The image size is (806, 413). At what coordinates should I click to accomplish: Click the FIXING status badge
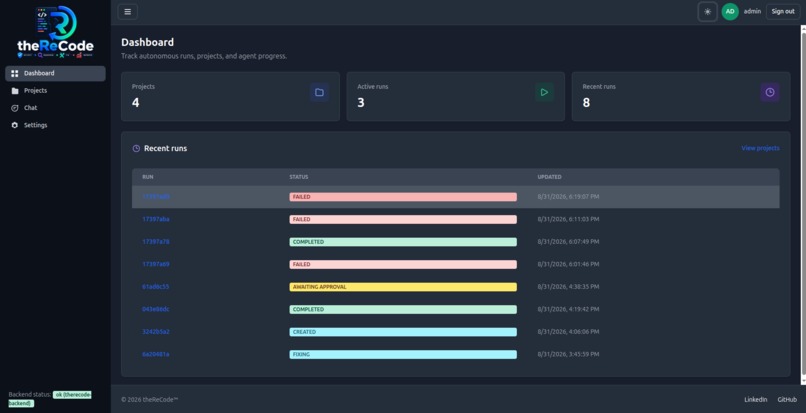pyautogui.click(x=403, y=354)
